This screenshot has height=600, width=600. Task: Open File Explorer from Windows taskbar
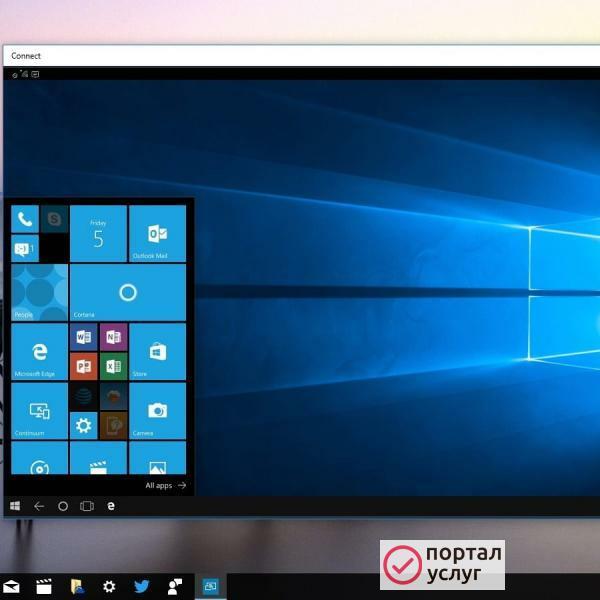[x=77, y=587]
